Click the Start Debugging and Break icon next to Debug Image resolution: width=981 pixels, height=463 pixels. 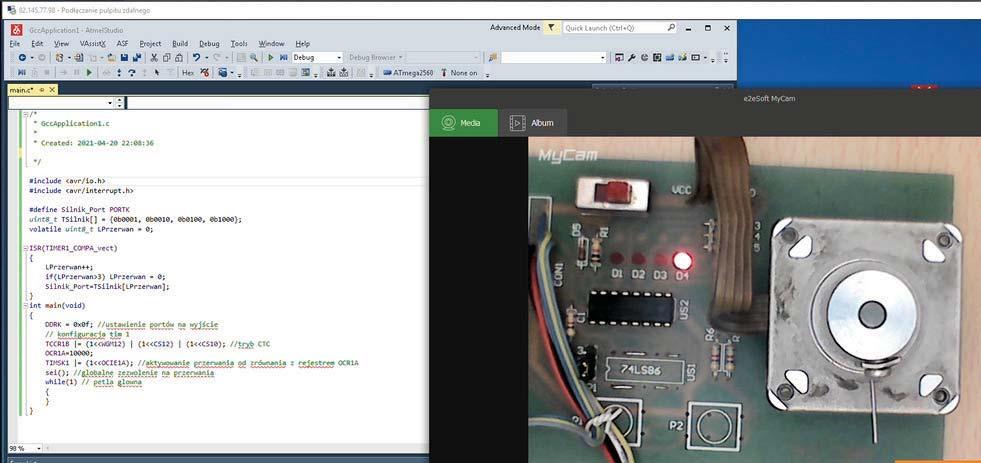[x=283, y=57]
